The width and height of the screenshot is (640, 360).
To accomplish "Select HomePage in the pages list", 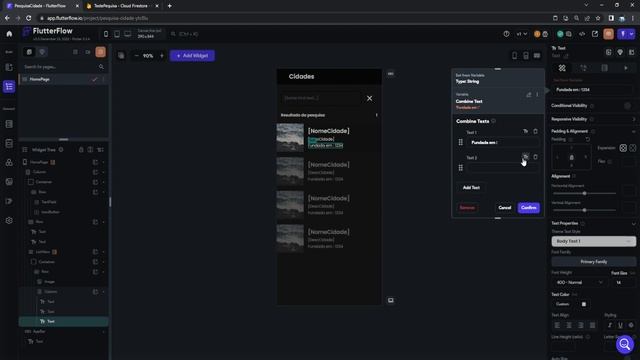I will point(63,79).
